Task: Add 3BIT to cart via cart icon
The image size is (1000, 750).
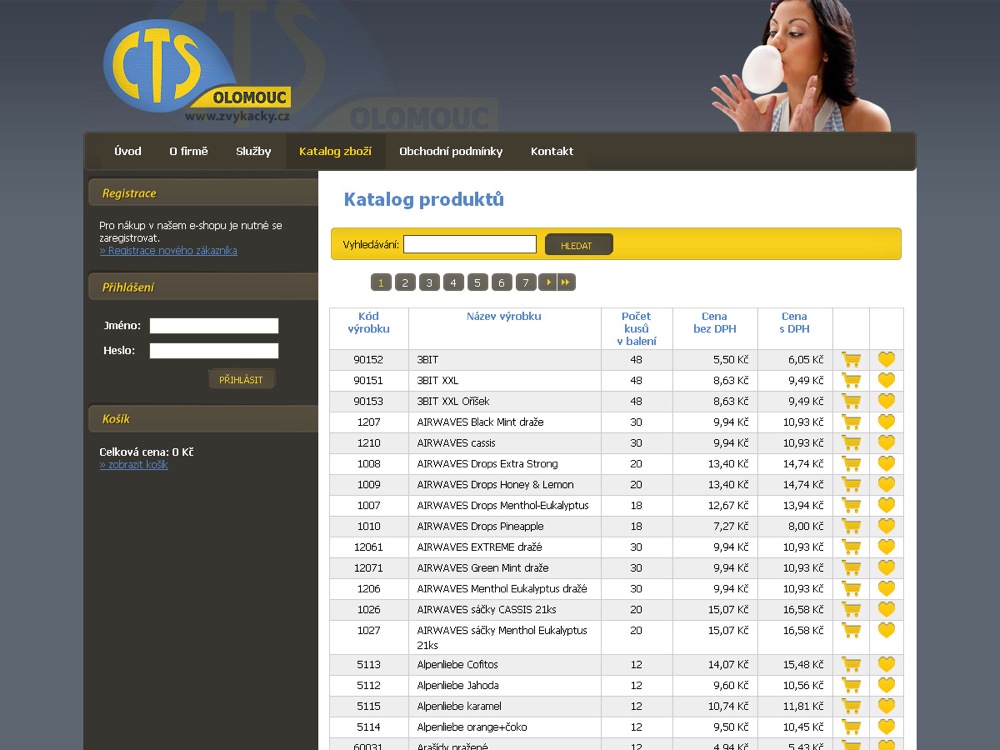Action: point(851,359)
